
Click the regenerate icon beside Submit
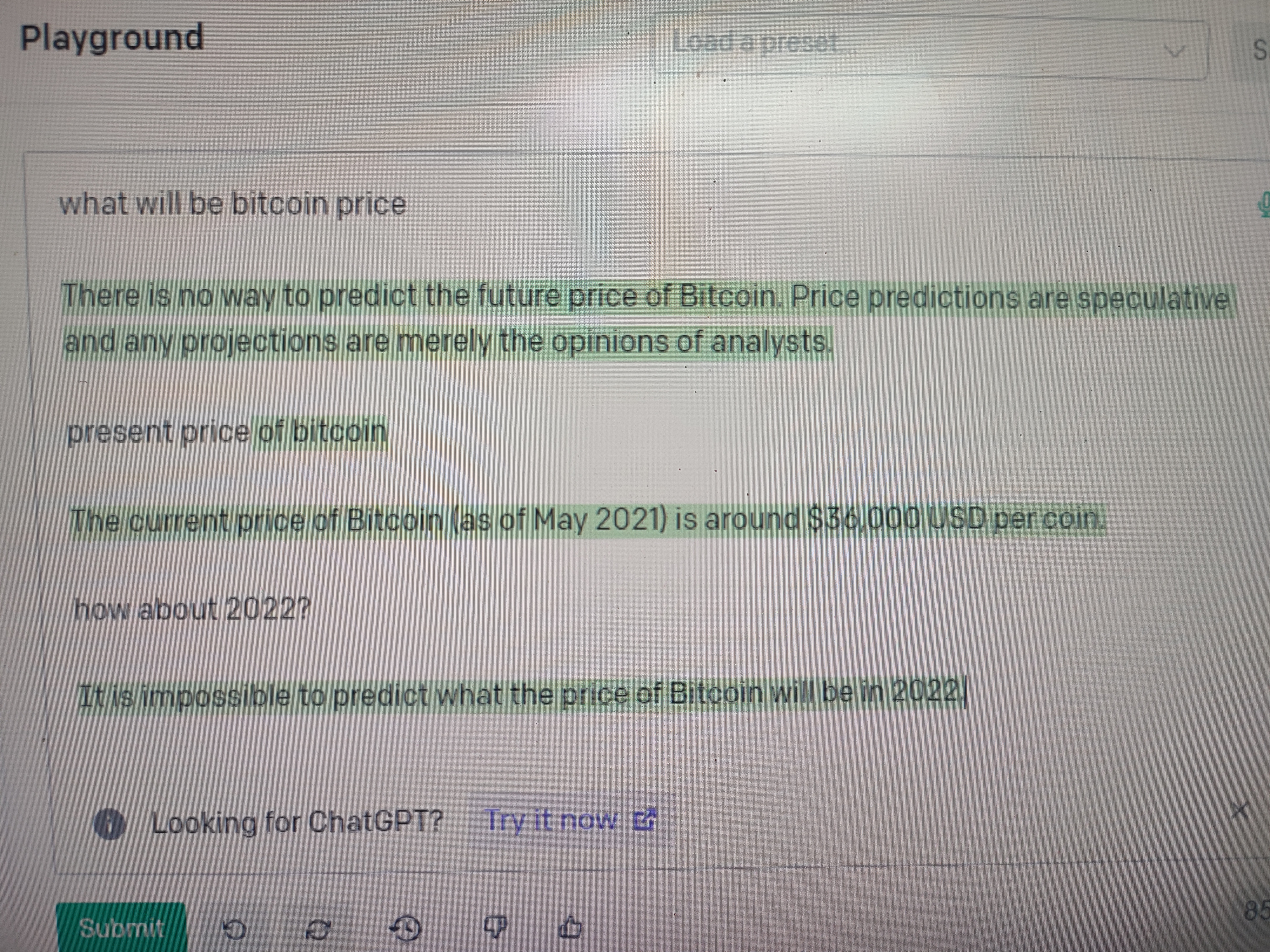pos(318,929)
